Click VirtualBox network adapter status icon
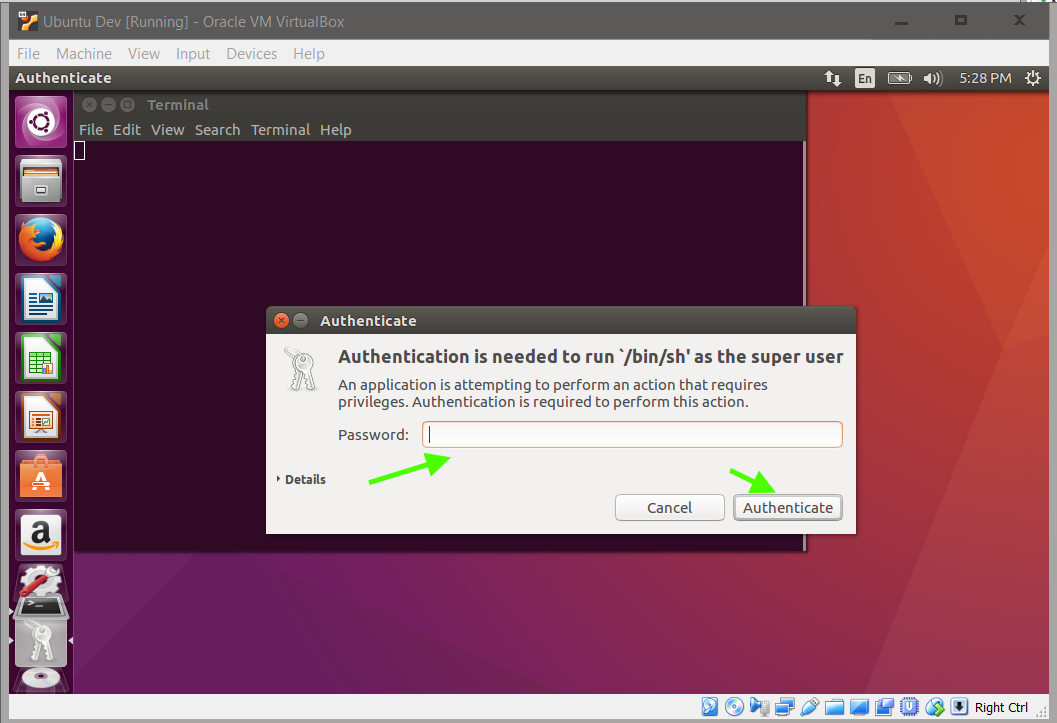Viewport: 1057px width, 723px height. pyautogui.click(x=784, y=707)
